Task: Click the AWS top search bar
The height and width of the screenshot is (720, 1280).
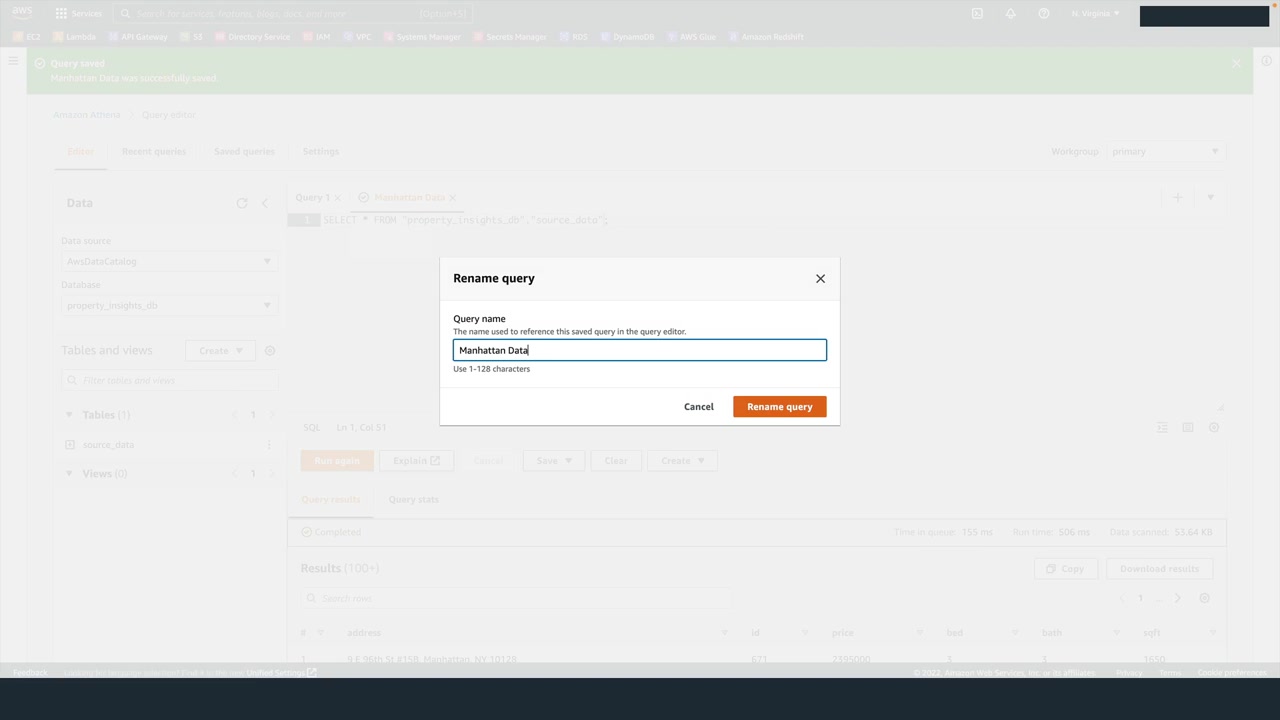Action: (293, 14)
